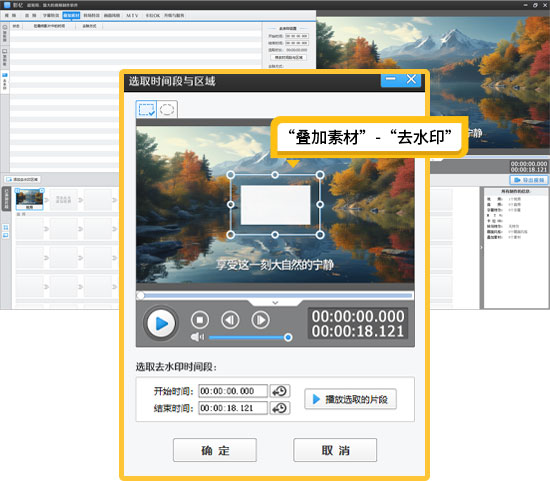The height and width of the screenshot is (481, 550).
Task: Open the MTV tab in main window
Action: [x=132, y=15]
